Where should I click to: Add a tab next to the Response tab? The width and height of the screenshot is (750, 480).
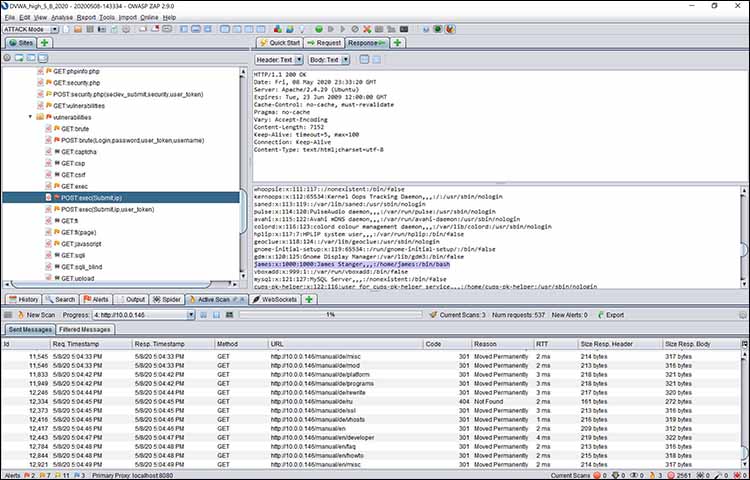(x=397, y=43)
